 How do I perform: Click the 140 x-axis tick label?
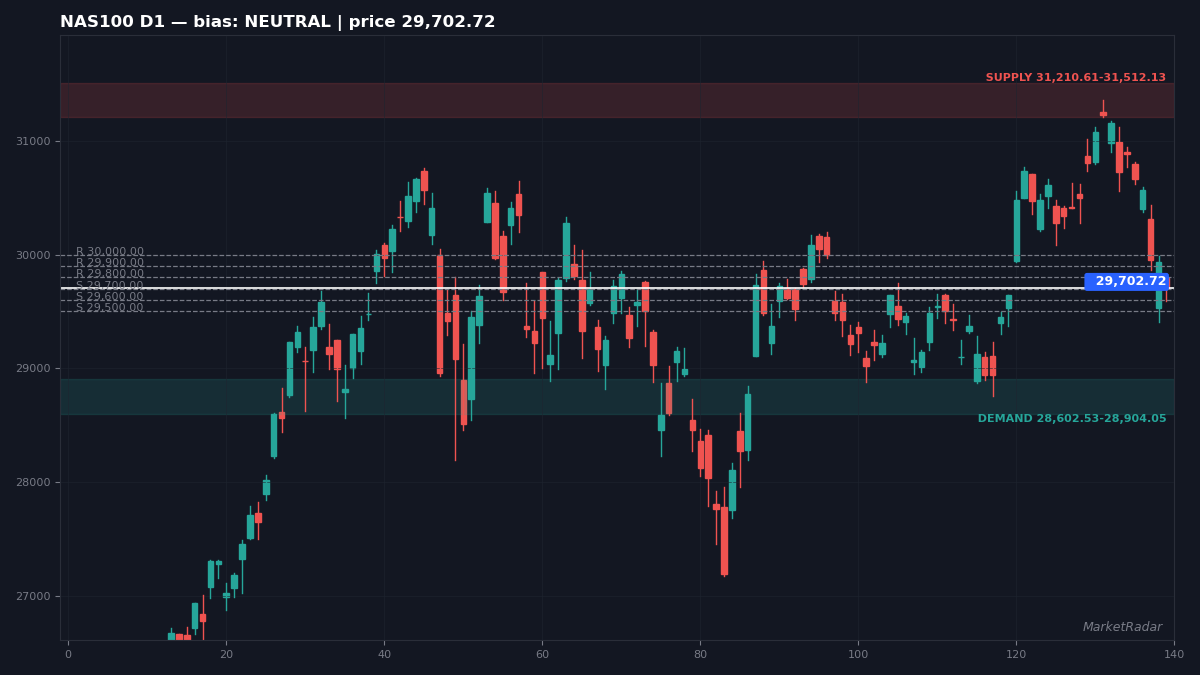pyautogui.click(x=1174, y=655)
